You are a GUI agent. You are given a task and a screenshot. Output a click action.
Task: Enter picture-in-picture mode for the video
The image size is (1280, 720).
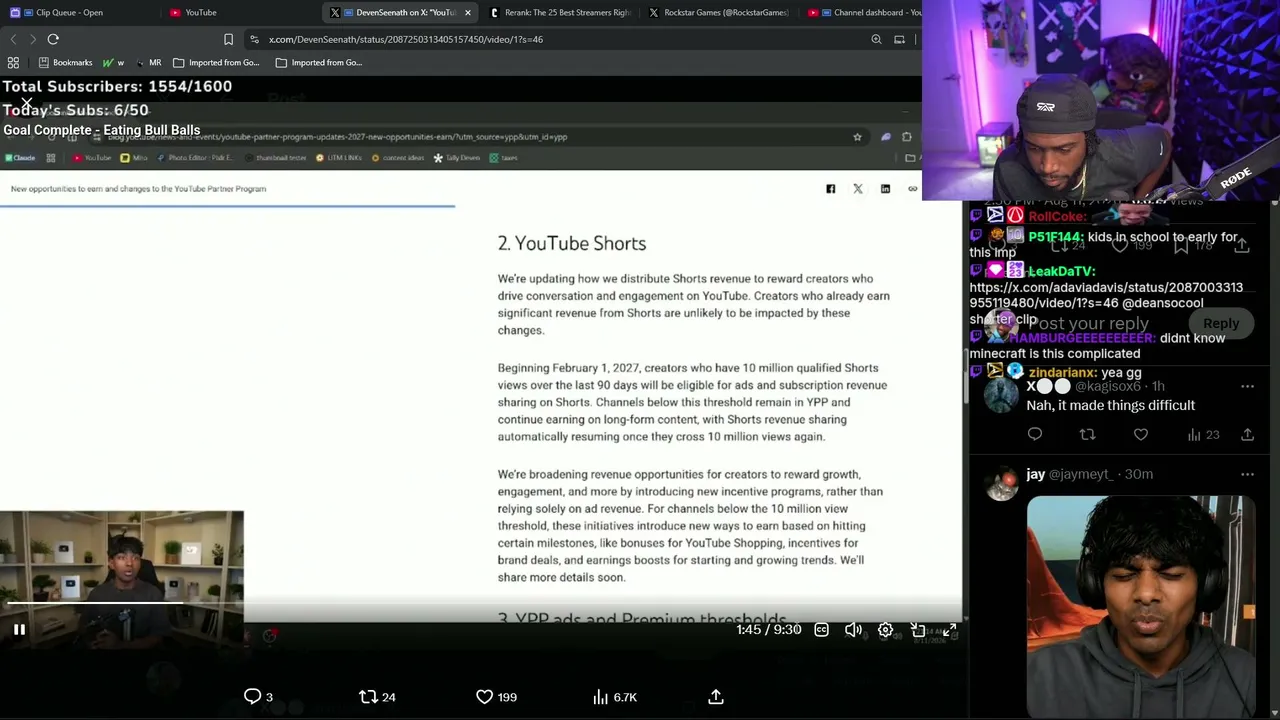(x=918, y=630)
